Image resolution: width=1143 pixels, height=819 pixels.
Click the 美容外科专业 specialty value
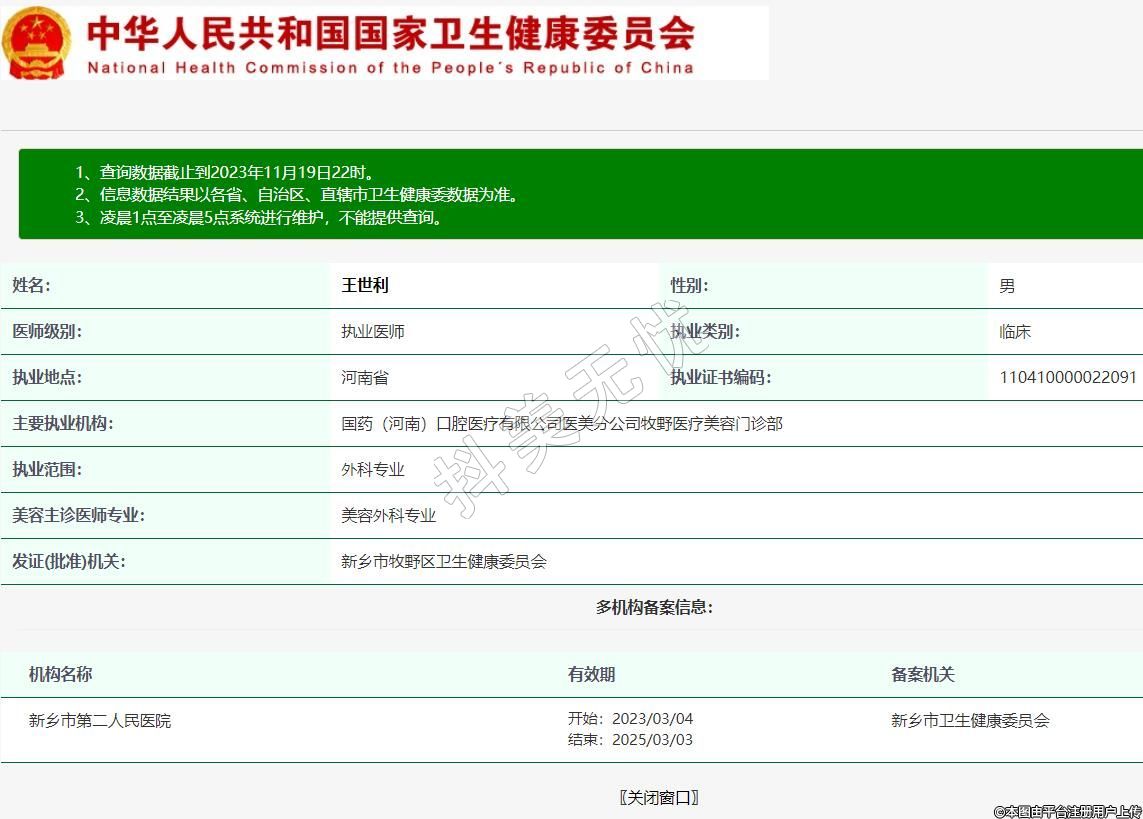pos(389,515)
